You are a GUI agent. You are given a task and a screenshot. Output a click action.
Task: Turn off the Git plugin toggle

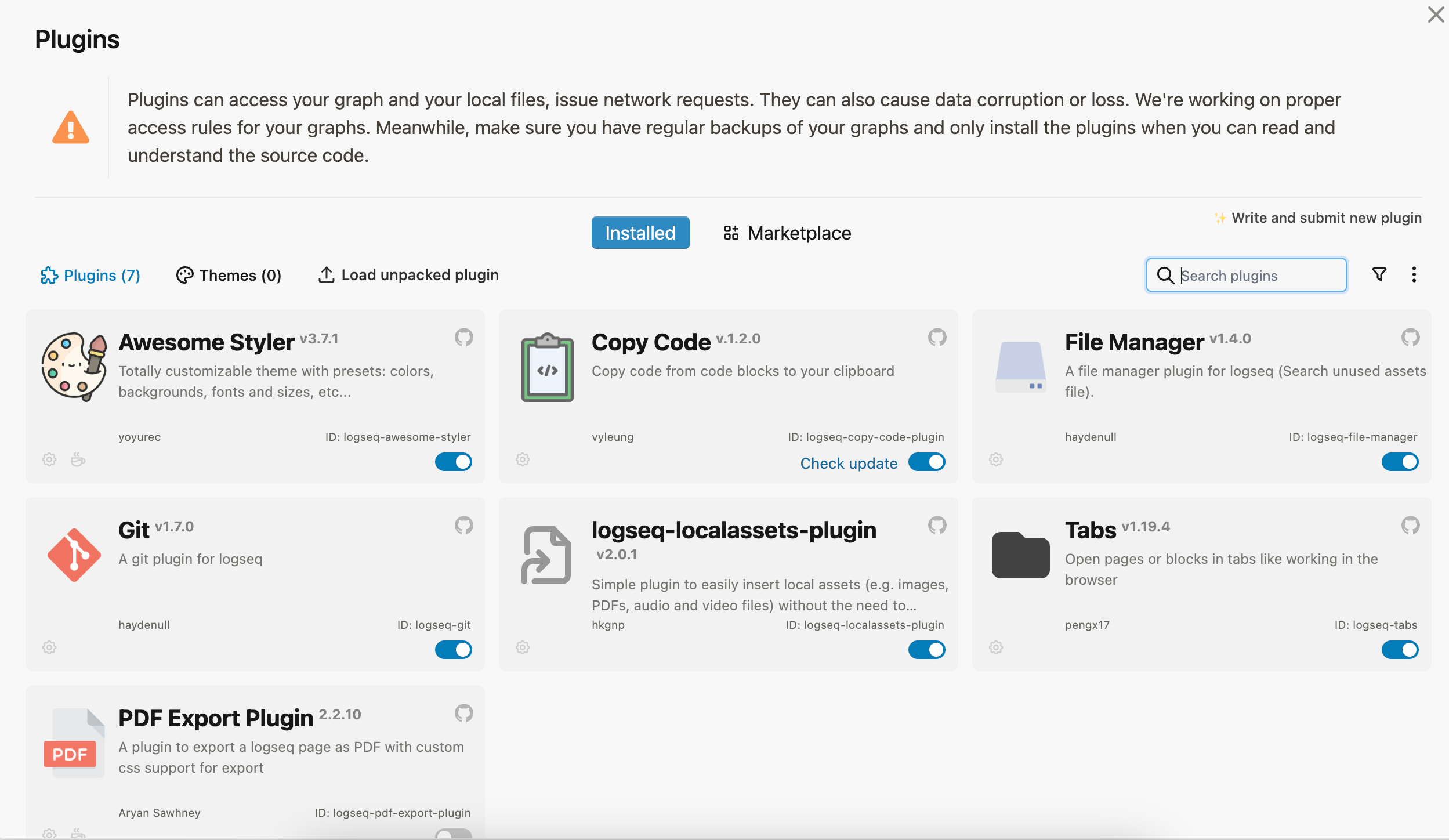[x=454, y=650]
